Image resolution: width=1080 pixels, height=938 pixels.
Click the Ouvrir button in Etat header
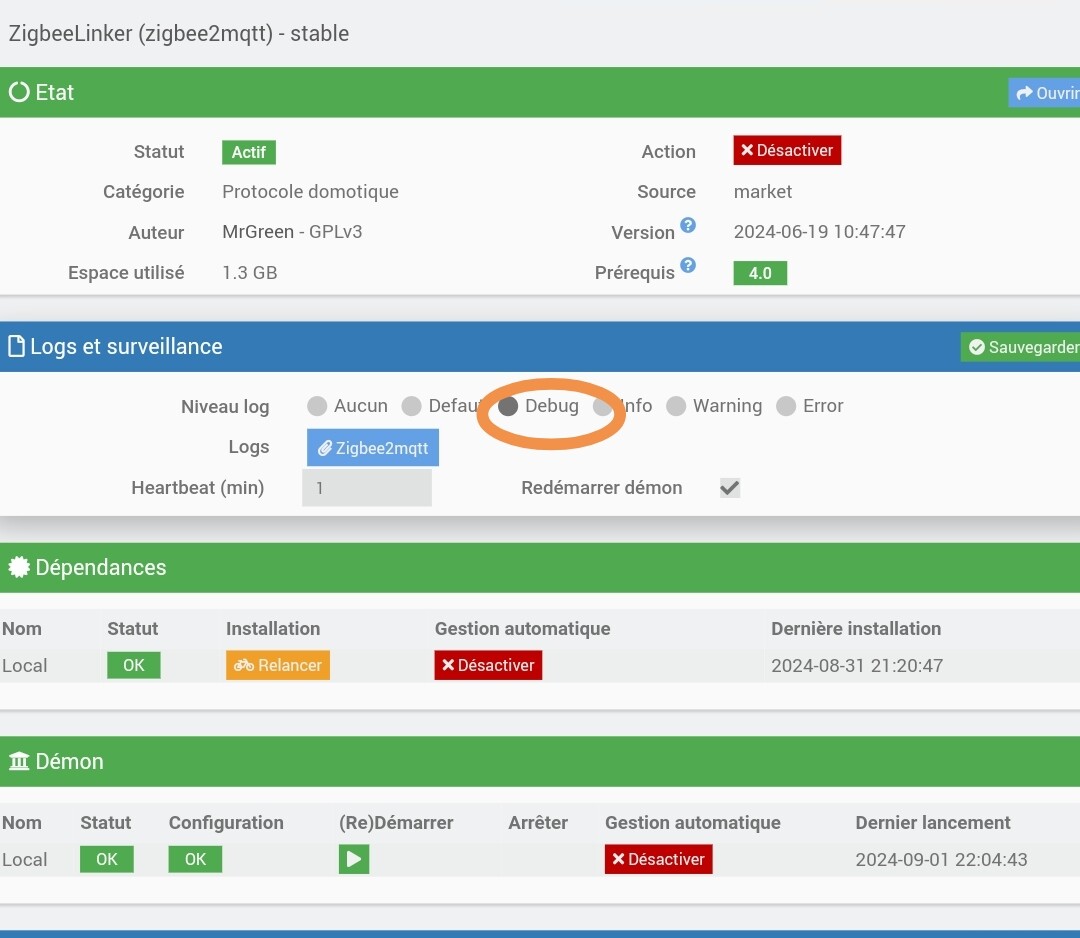[x=1044, y=93]
